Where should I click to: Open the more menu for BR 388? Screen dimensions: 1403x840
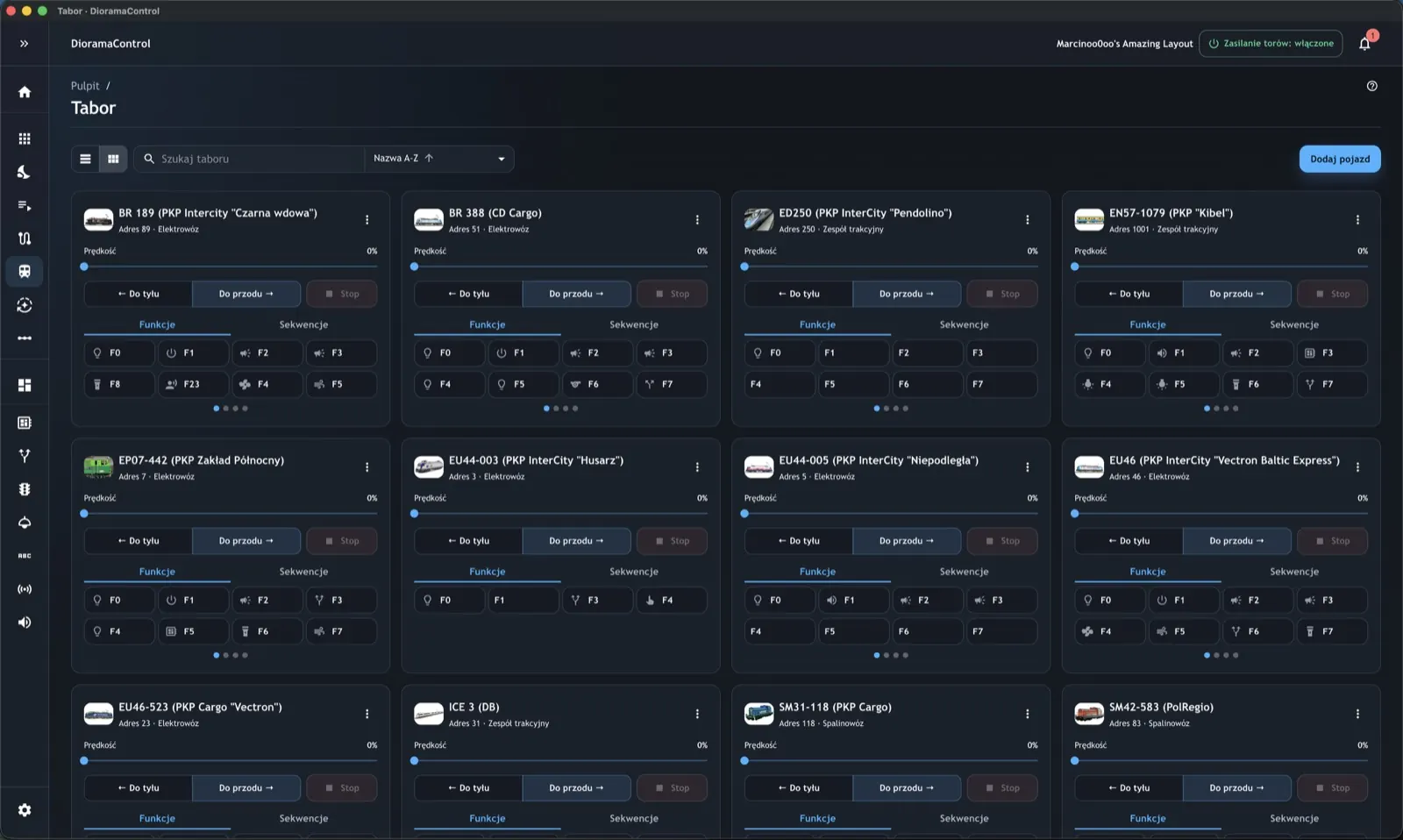pos(697,220)
